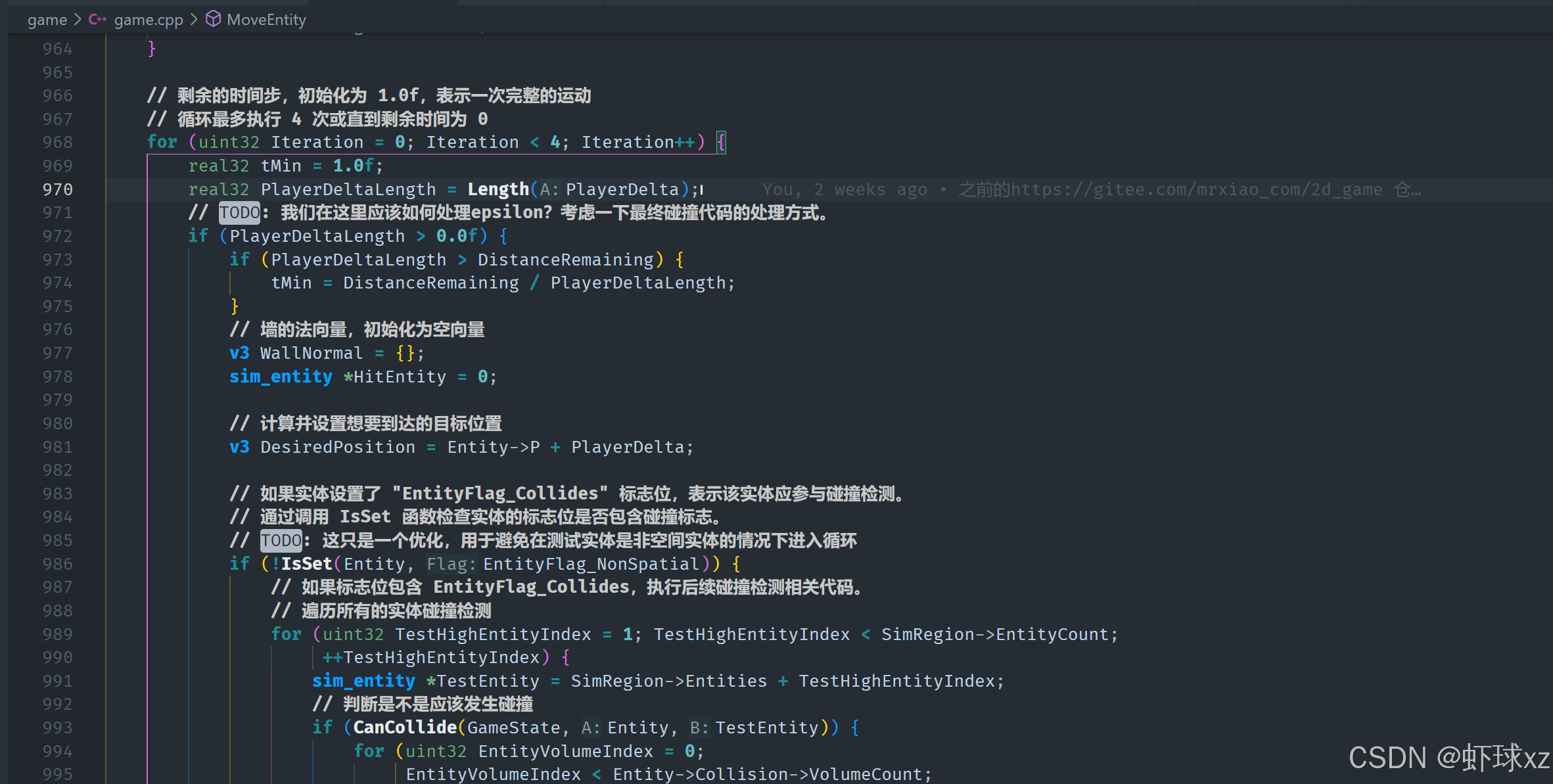Click '*HitEntity' on line 978
This screenshot has width=1553, height=784.
pos(394,377)
